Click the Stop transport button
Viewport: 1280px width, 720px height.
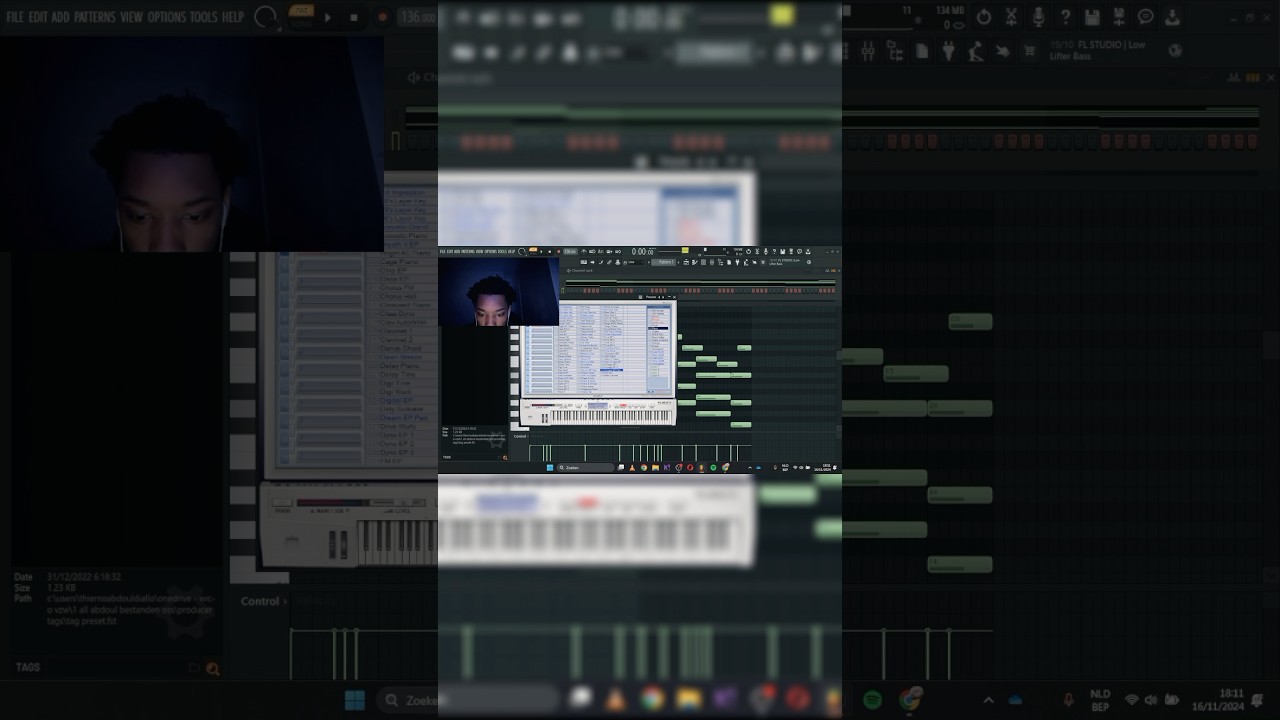tap(354, 17)
